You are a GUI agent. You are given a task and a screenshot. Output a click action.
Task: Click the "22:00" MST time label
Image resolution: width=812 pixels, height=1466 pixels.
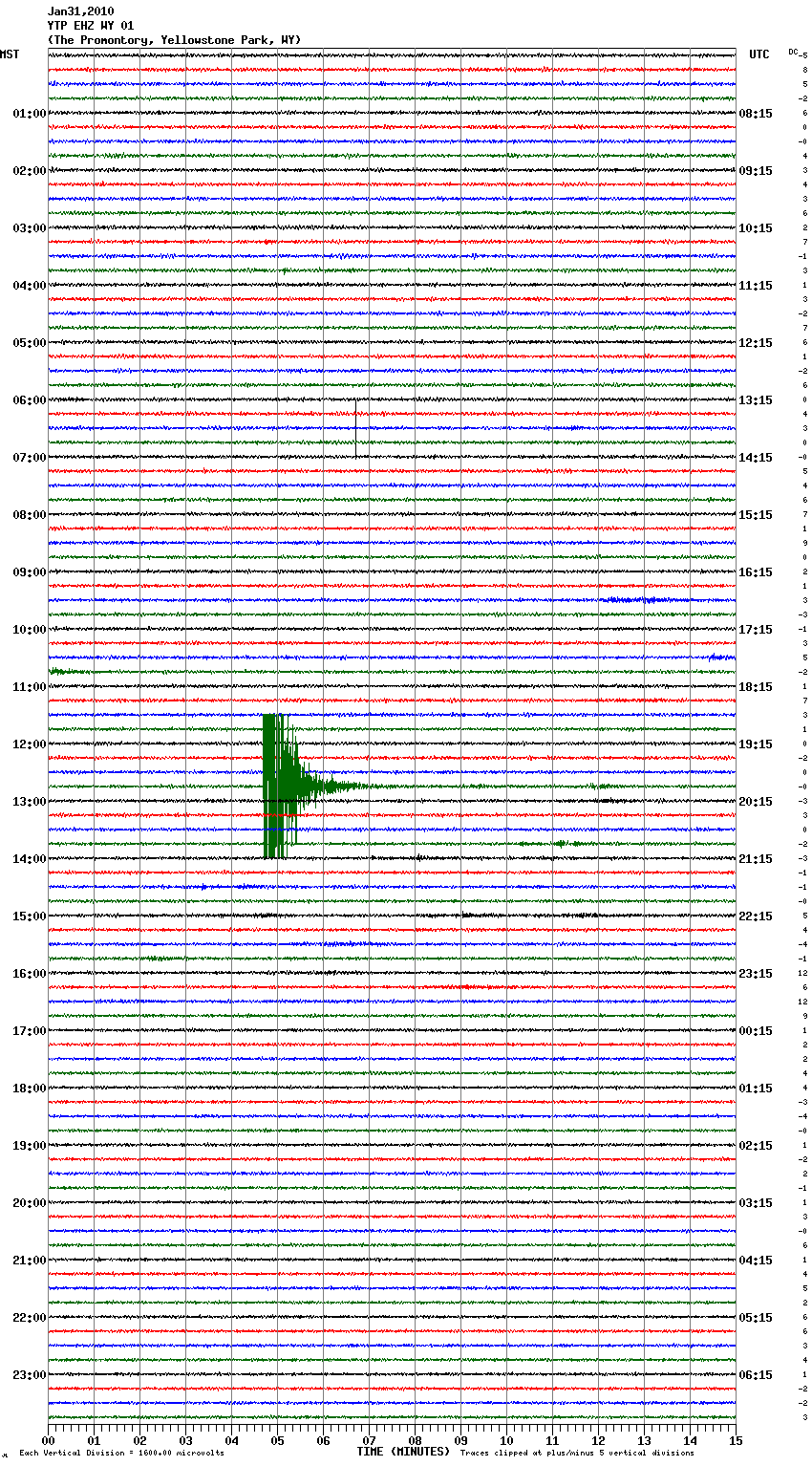pos(30,1318)
